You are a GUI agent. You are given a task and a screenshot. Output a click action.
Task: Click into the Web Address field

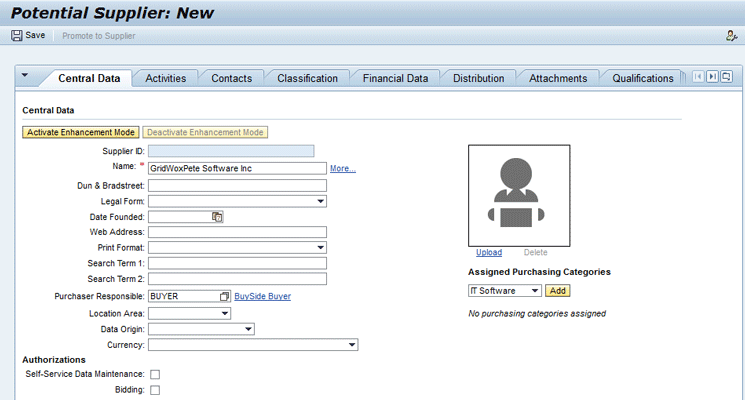[x=237, y=232]
